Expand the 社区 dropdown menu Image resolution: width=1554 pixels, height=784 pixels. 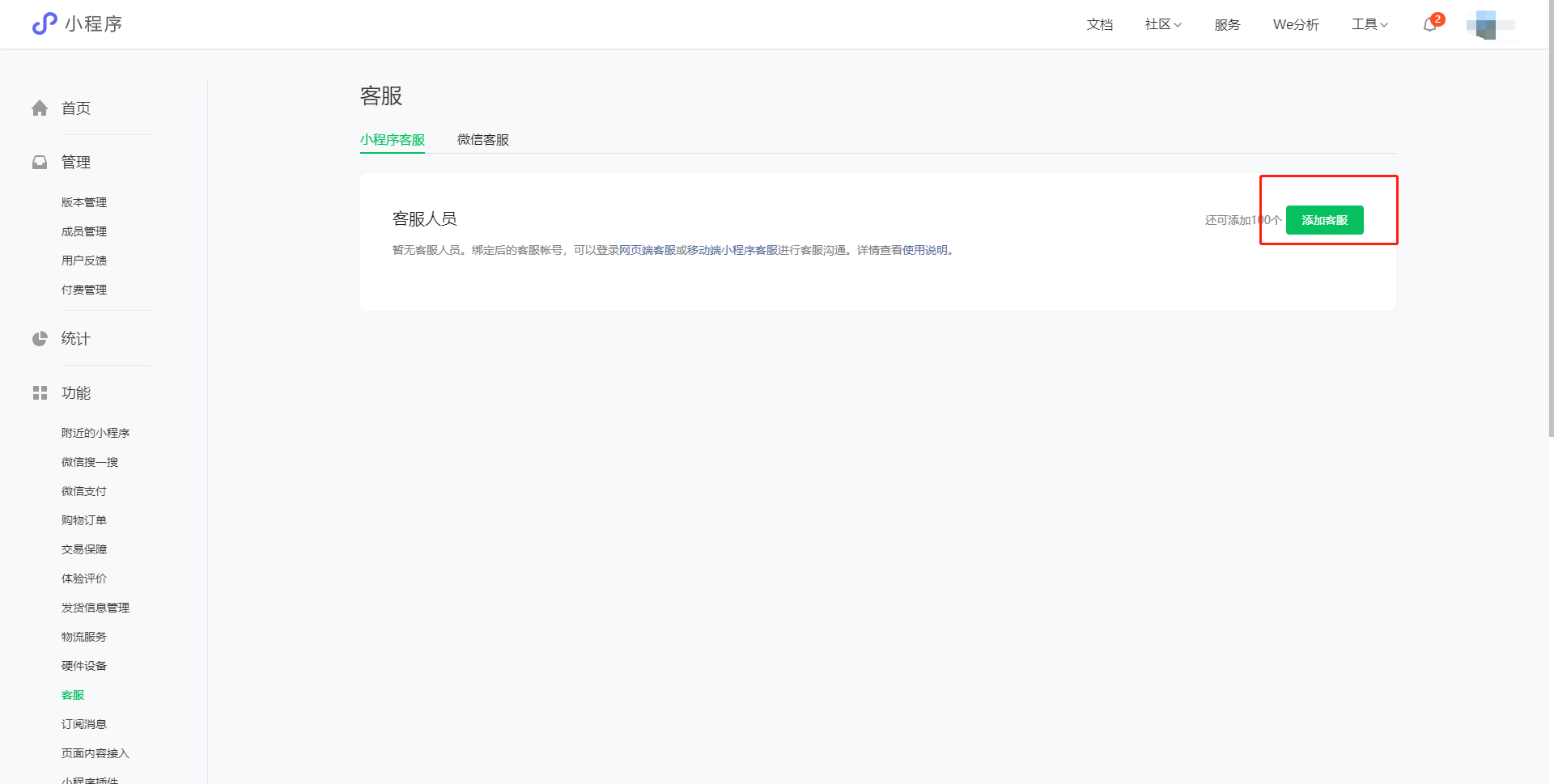tap(1163, 24)
